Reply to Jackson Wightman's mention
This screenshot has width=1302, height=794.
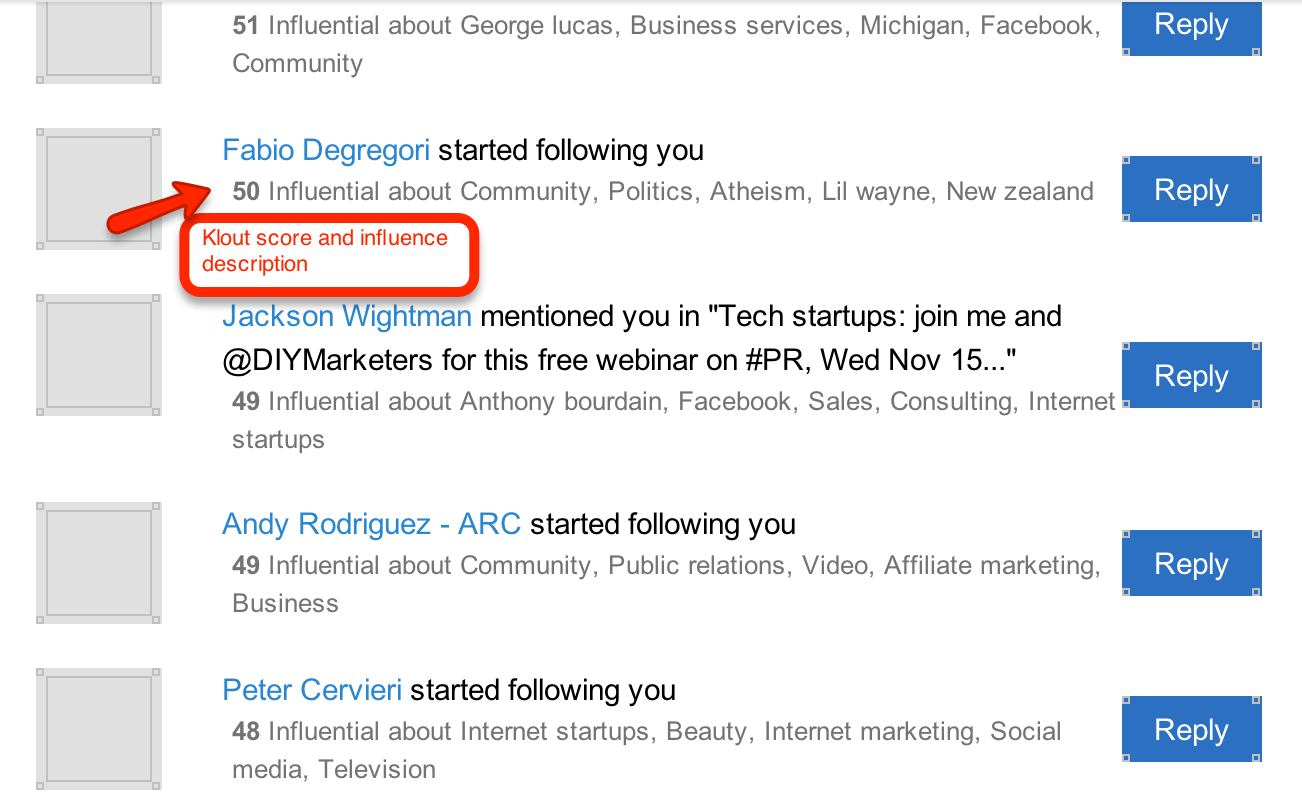tap(1191, 375)
